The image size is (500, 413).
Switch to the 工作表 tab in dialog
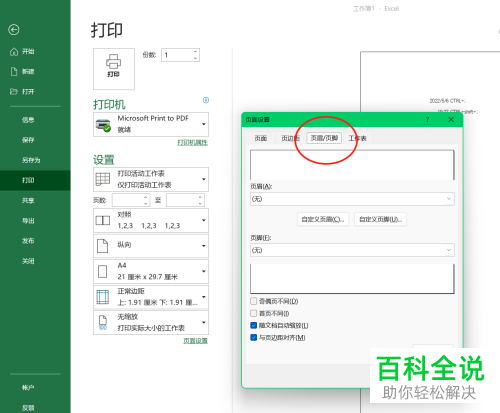click(357, 138)
